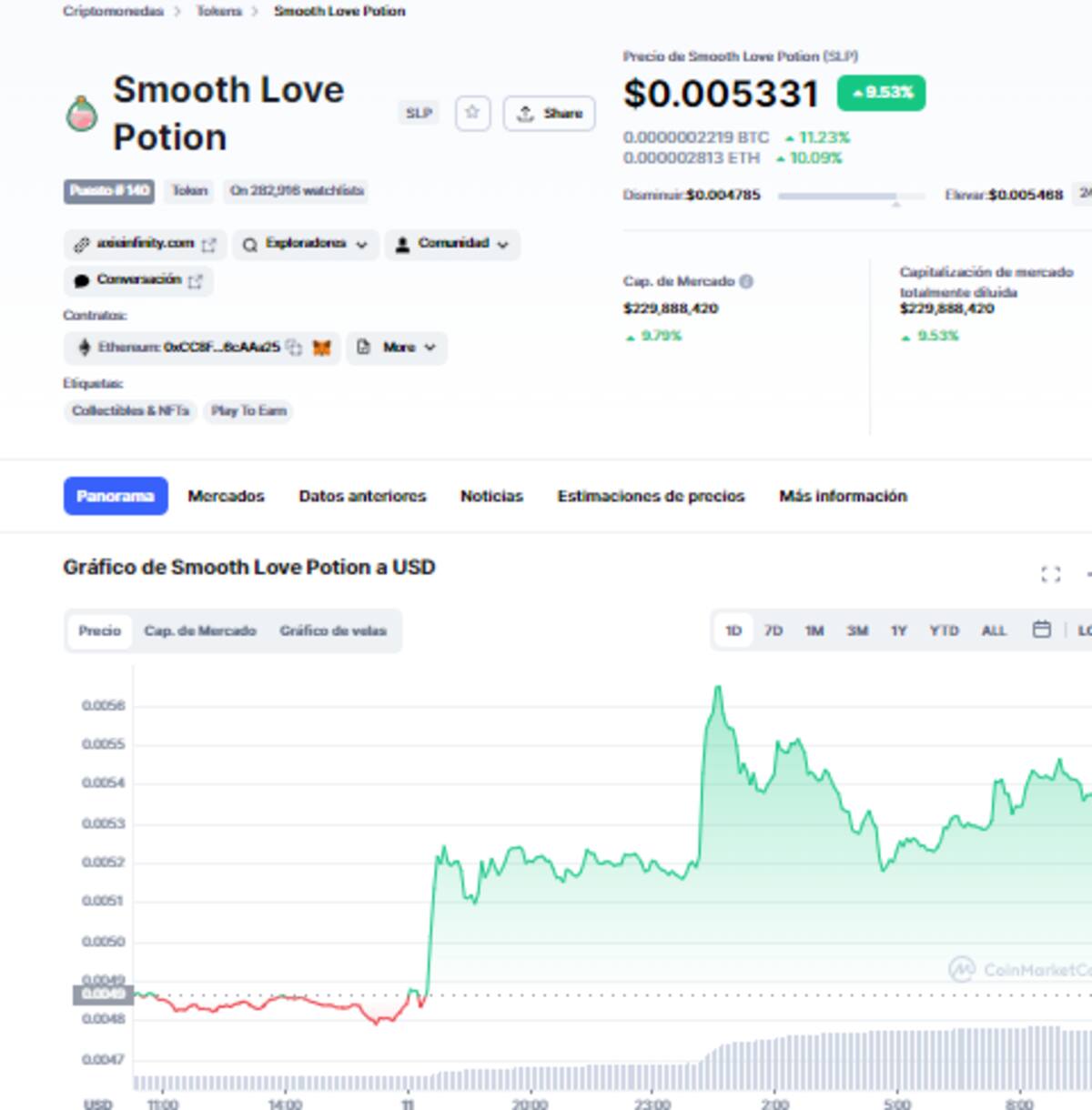Click the Smooth Love Potion logo
Screen dimensions: 1092x1110
coord(82,114)
